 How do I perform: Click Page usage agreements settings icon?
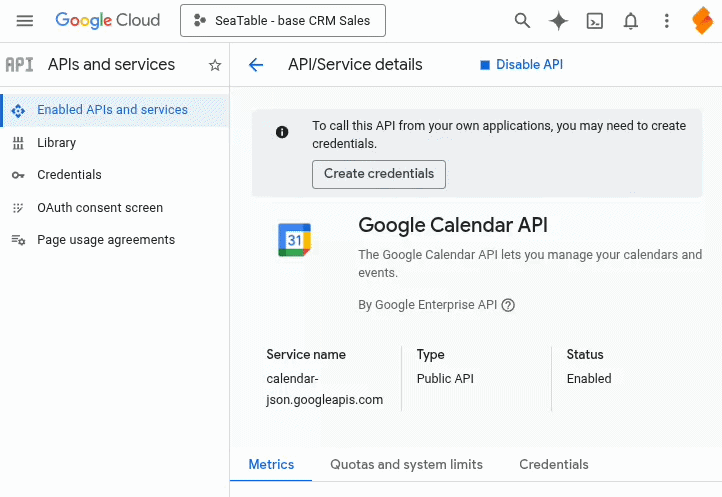coord(18,240)
